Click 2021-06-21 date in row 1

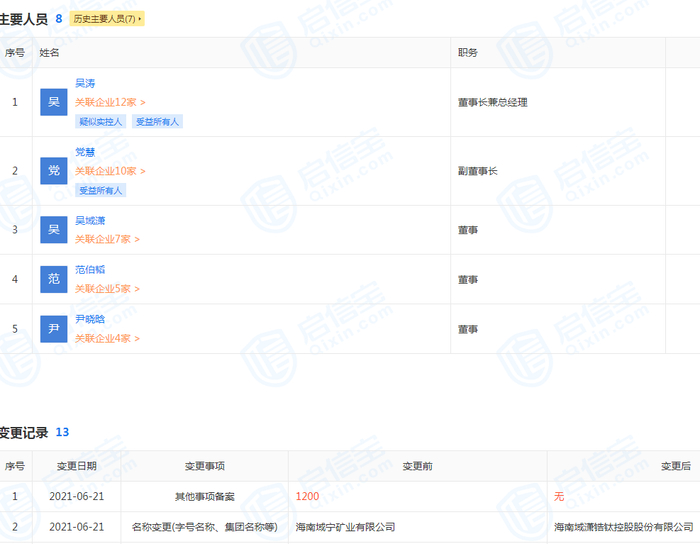77,497
